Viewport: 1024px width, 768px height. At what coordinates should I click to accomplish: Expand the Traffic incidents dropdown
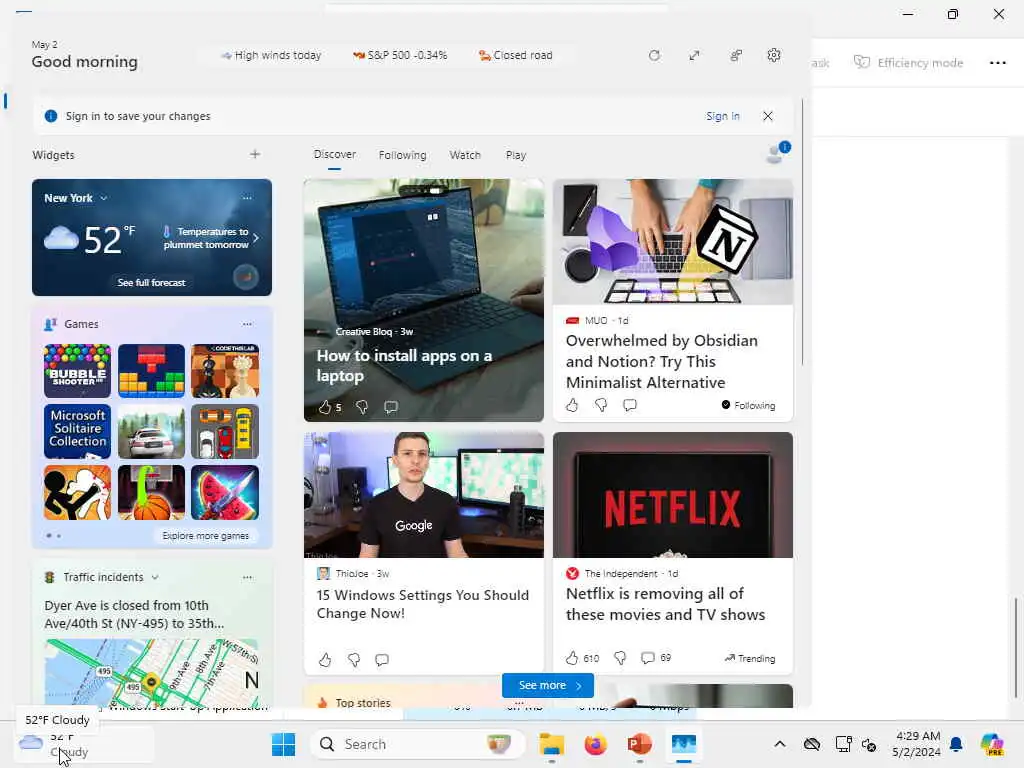155,577
